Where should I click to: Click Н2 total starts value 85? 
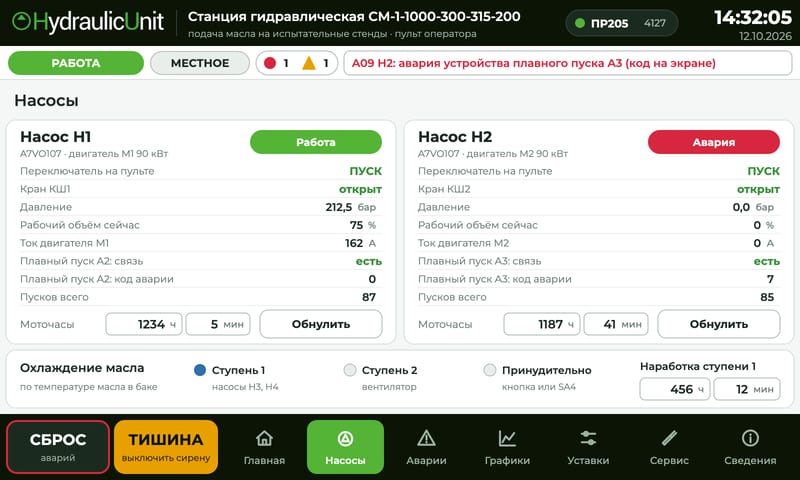(x=767, y=297)
